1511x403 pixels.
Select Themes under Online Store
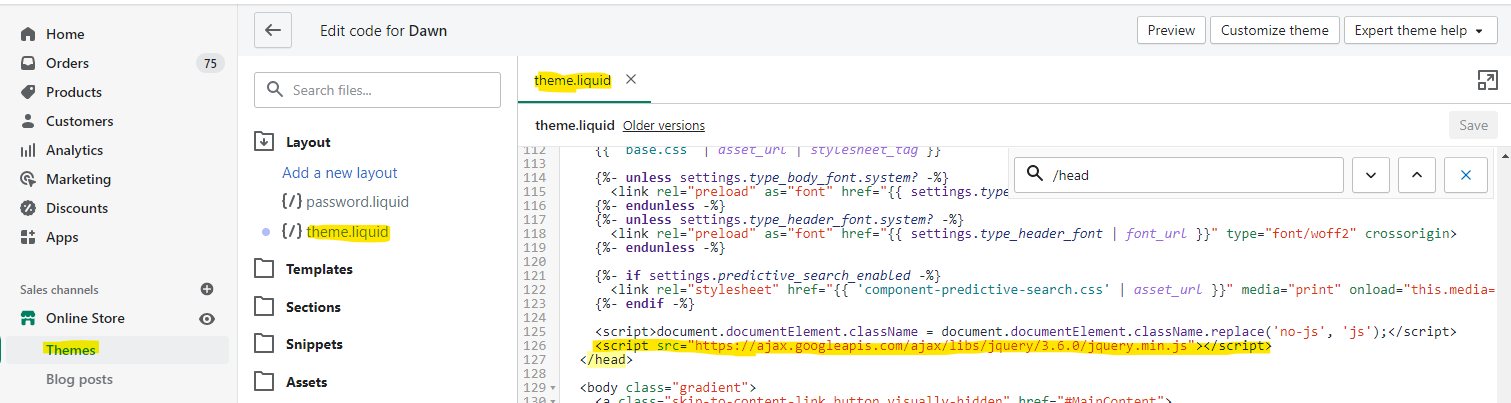[x=70, y=350]
